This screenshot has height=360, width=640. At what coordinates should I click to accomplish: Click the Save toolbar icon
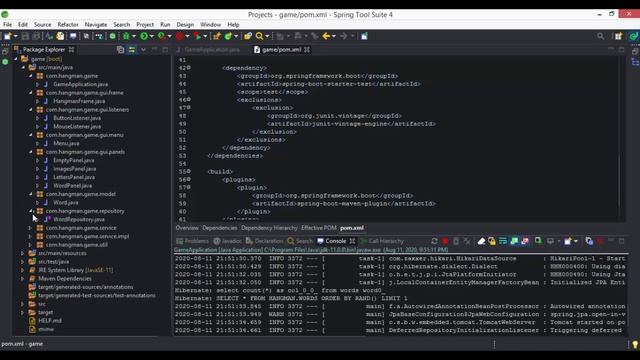25,36
